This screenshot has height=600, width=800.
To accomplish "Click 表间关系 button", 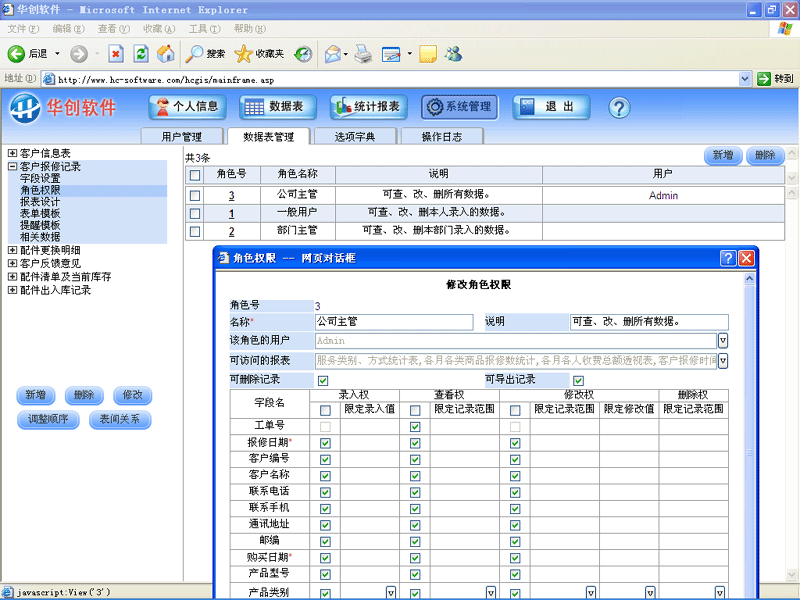I will [x=120, y=419].
